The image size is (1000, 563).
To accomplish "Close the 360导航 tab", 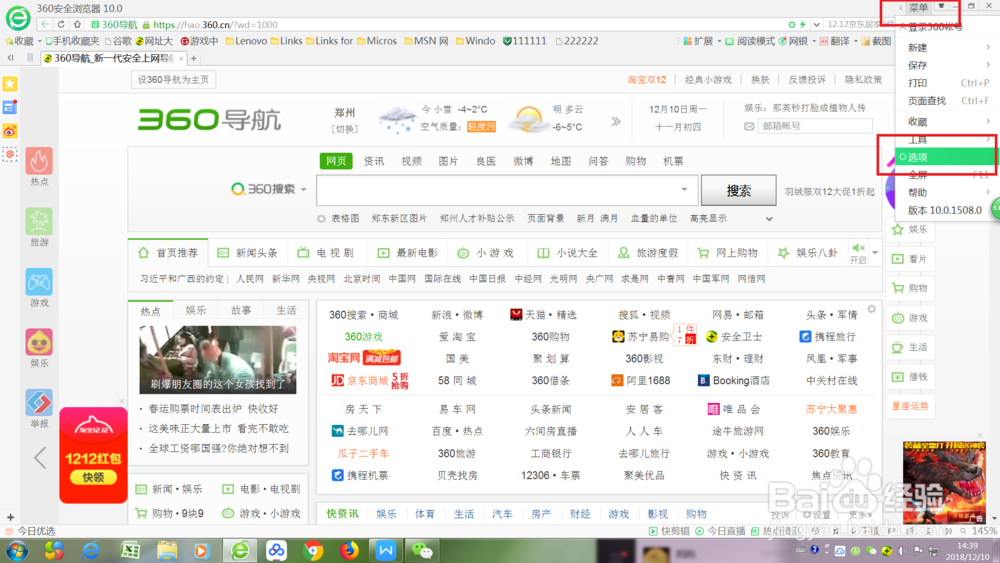I will coord(181,58).
